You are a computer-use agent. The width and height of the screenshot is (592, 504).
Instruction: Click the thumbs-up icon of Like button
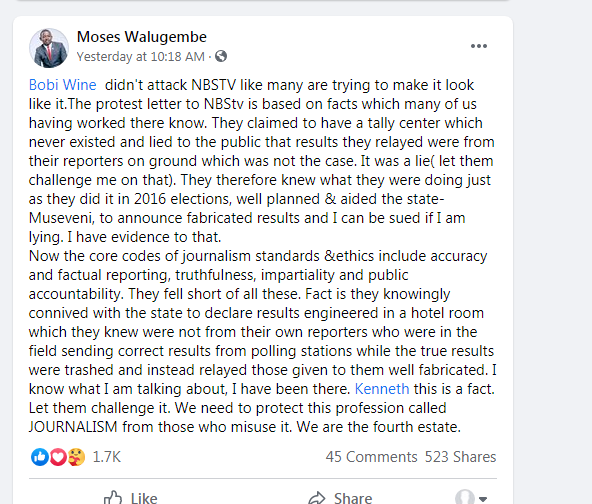pos(113,498)
